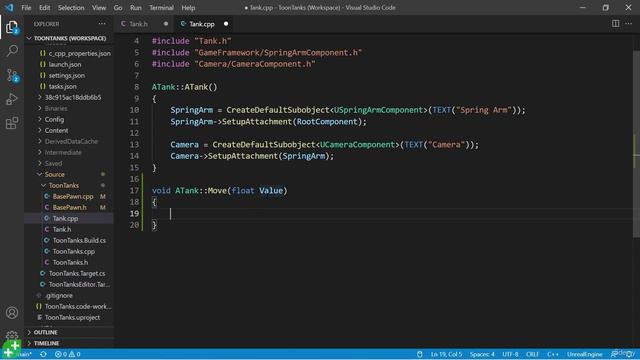The width and height of the screenshot is (640, 360).
Task: Open settings.json in explorer
Action: click(x=69, y=76)
